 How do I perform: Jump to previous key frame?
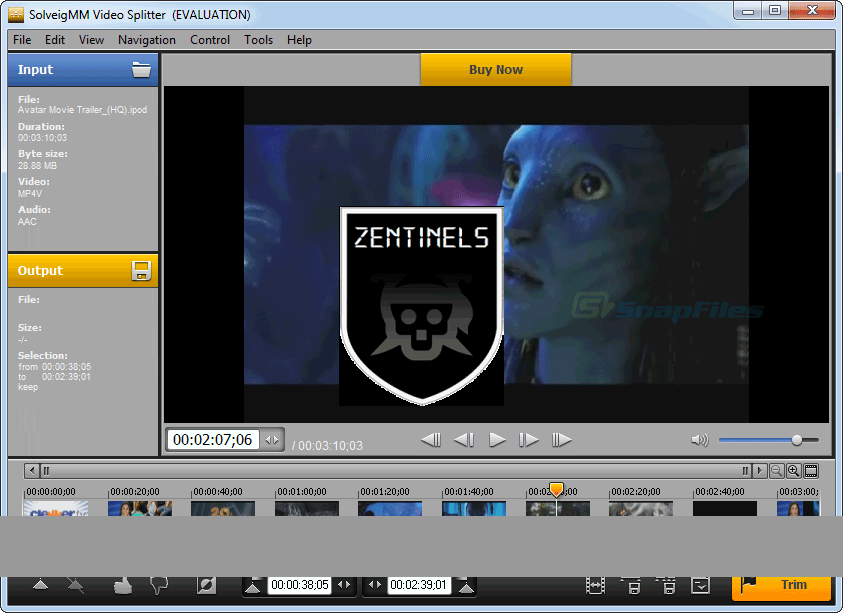pos(431,440)
